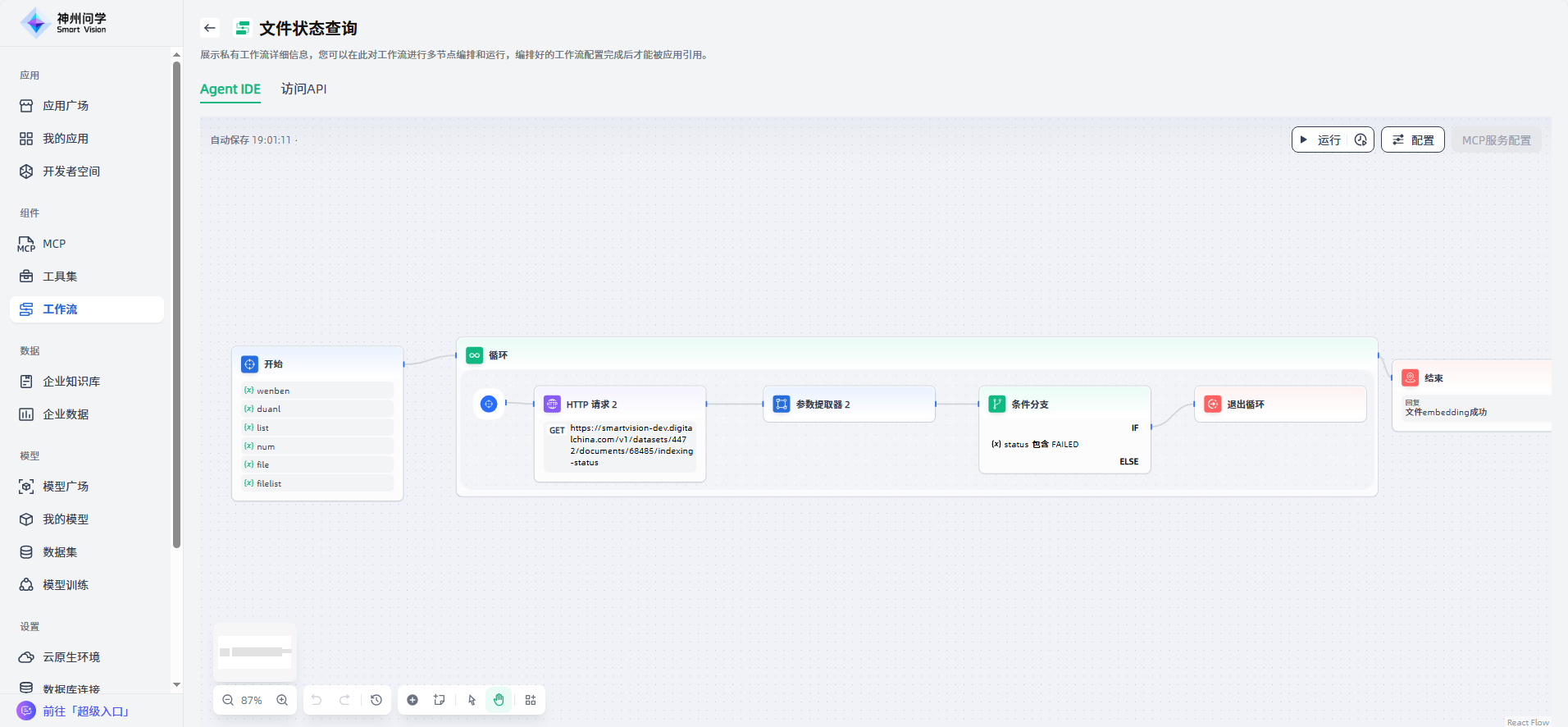Image resolution: width=1568 pixels, height=727 pixels.
Task: Open the version history clock icon
Action: click(376, 700)
